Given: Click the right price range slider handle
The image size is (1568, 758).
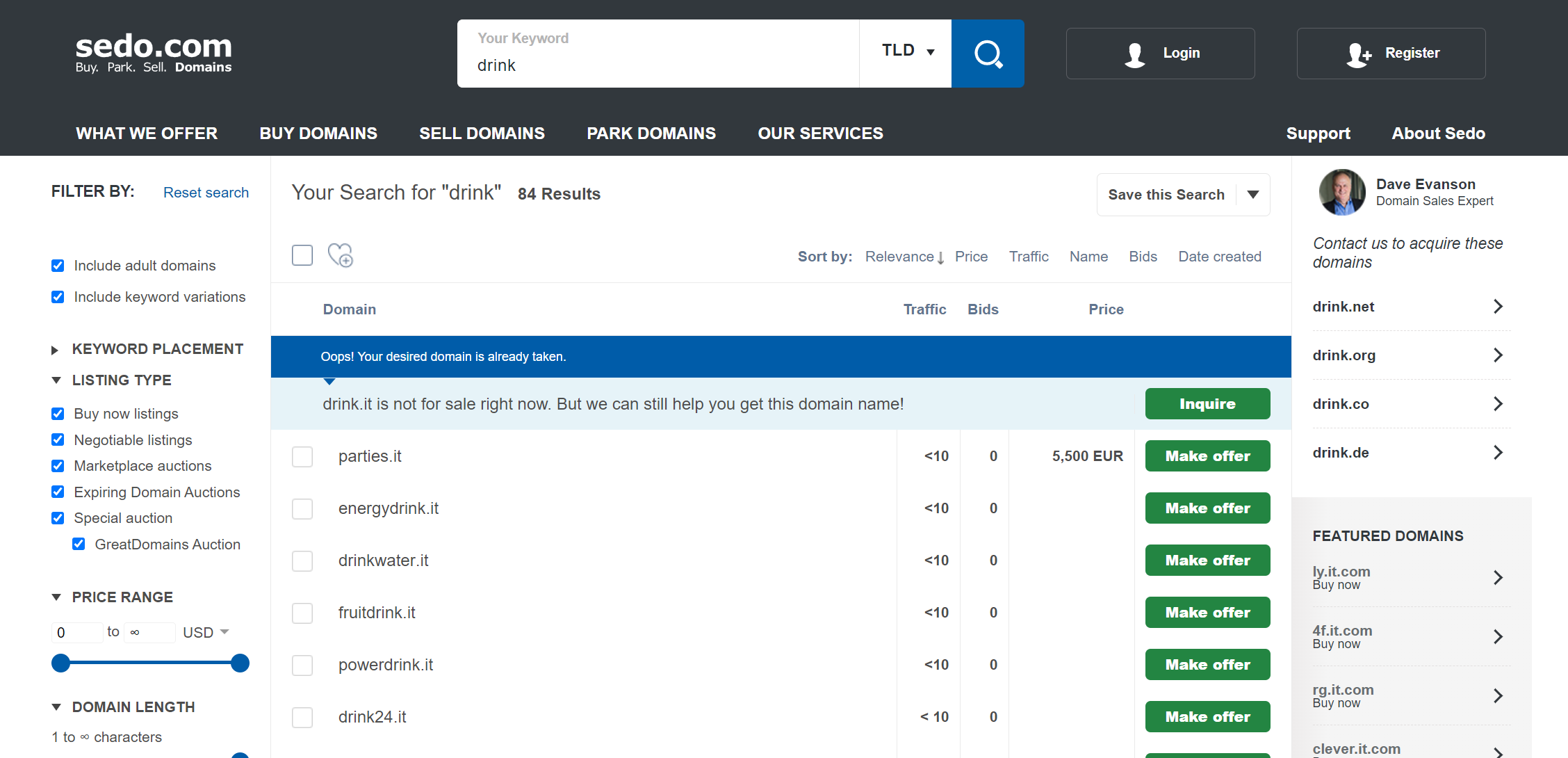Looking at the screenshot, I should 240,663.
